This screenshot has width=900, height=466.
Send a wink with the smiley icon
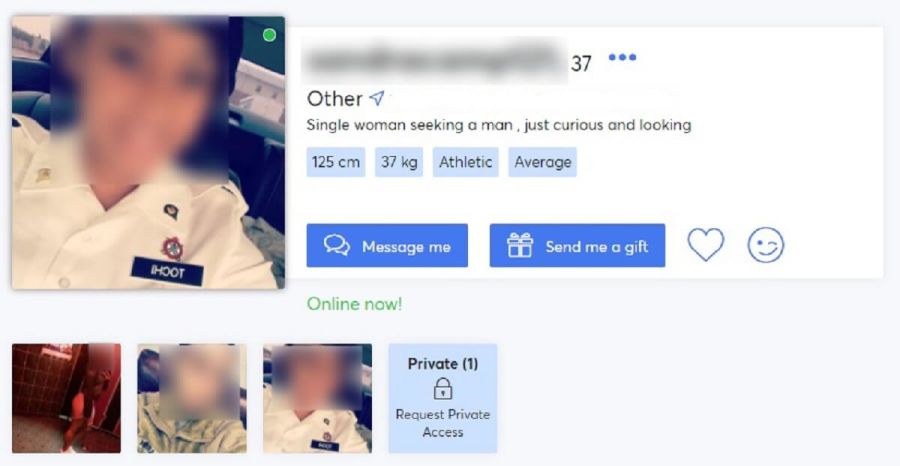tap(766, 245)
